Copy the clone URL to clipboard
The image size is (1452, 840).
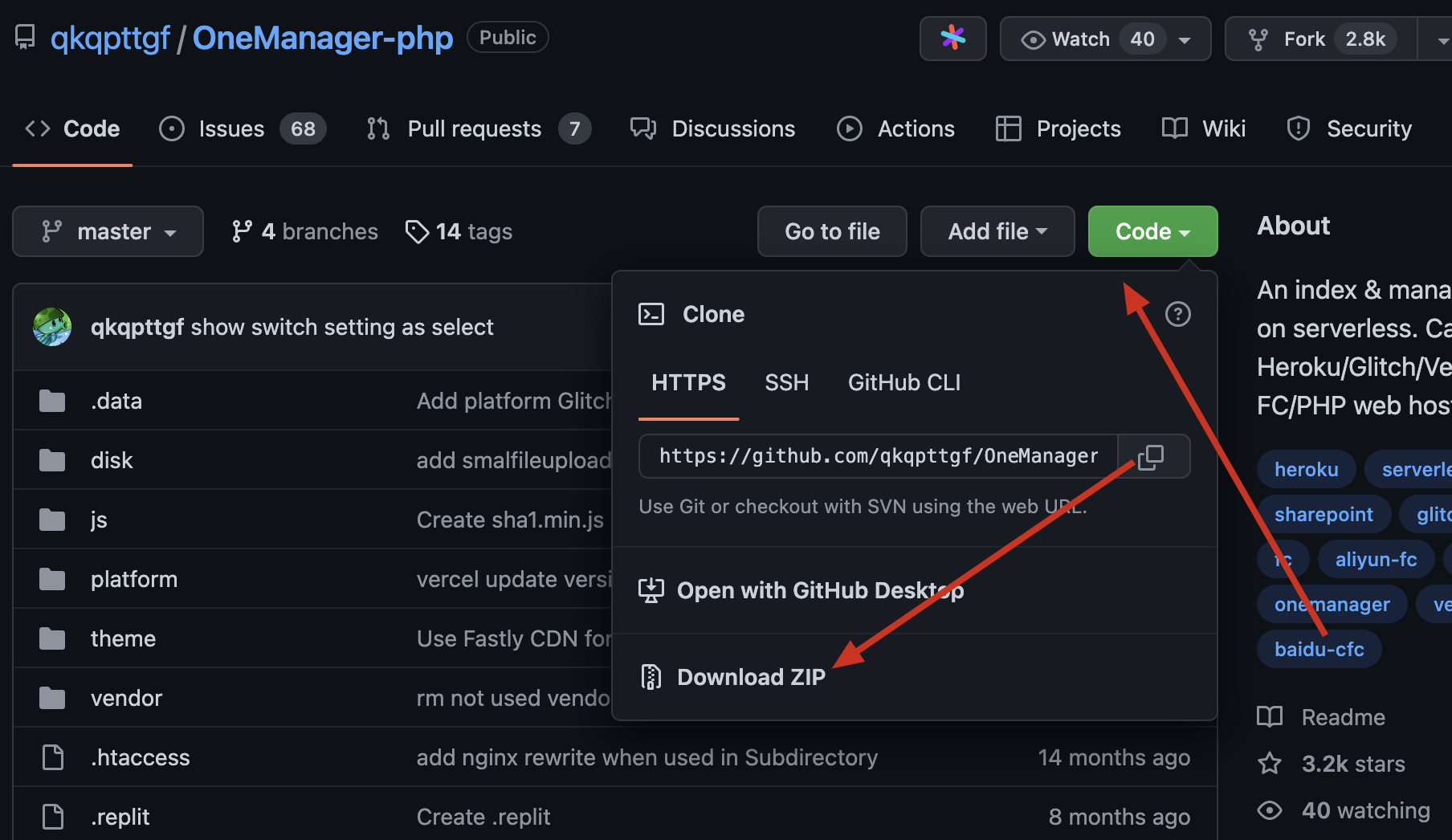click(x=1152, y=457)
